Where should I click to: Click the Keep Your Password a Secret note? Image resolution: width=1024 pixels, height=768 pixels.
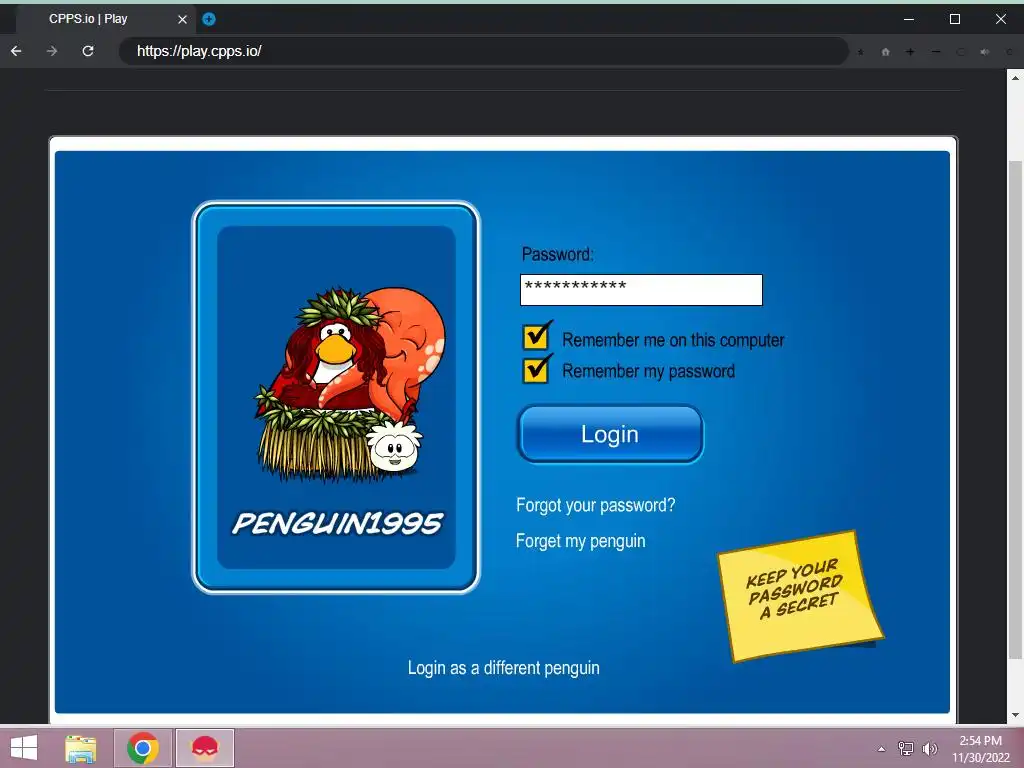[801, 596]
